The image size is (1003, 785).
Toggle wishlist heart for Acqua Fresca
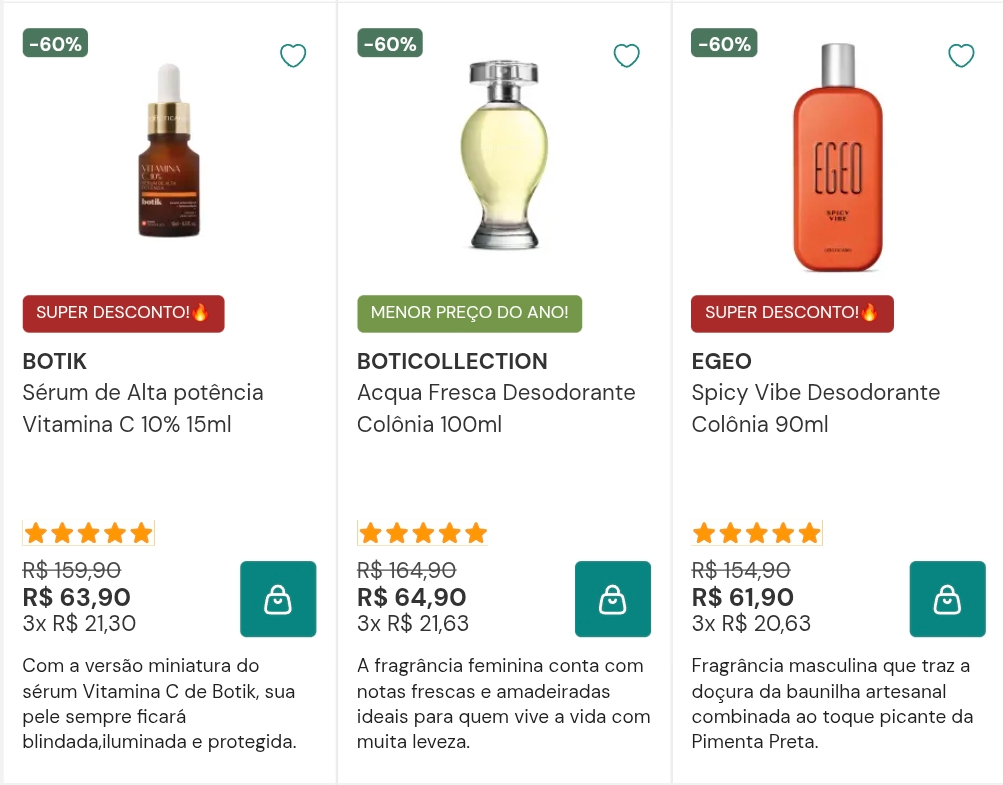click(627, 56)
